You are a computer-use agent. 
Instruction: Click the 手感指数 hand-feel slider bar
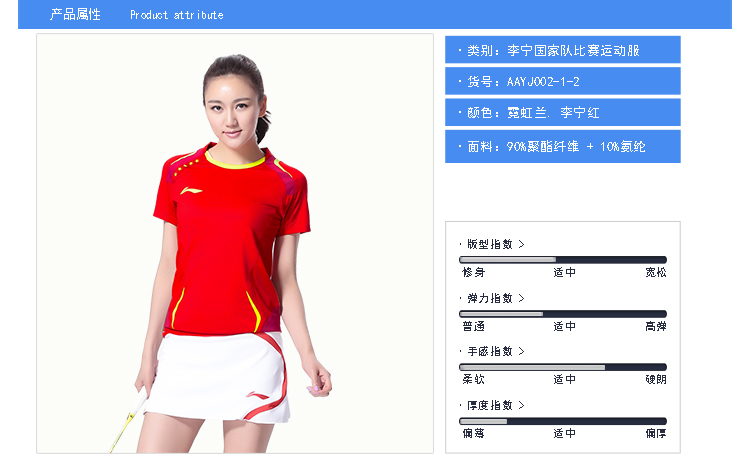coord(562,367)
